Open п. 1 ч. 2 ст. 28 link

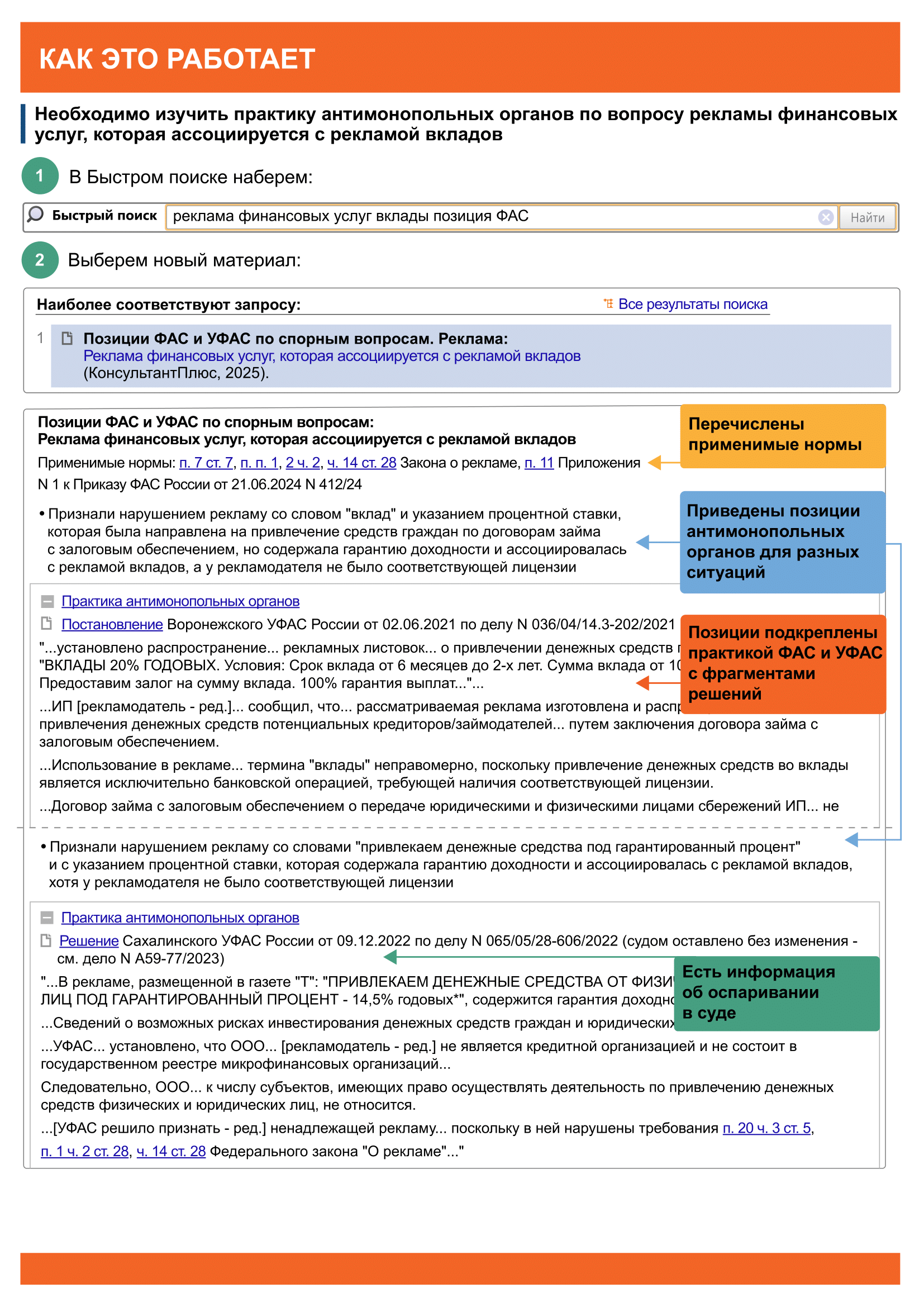tap(85, 1152)
